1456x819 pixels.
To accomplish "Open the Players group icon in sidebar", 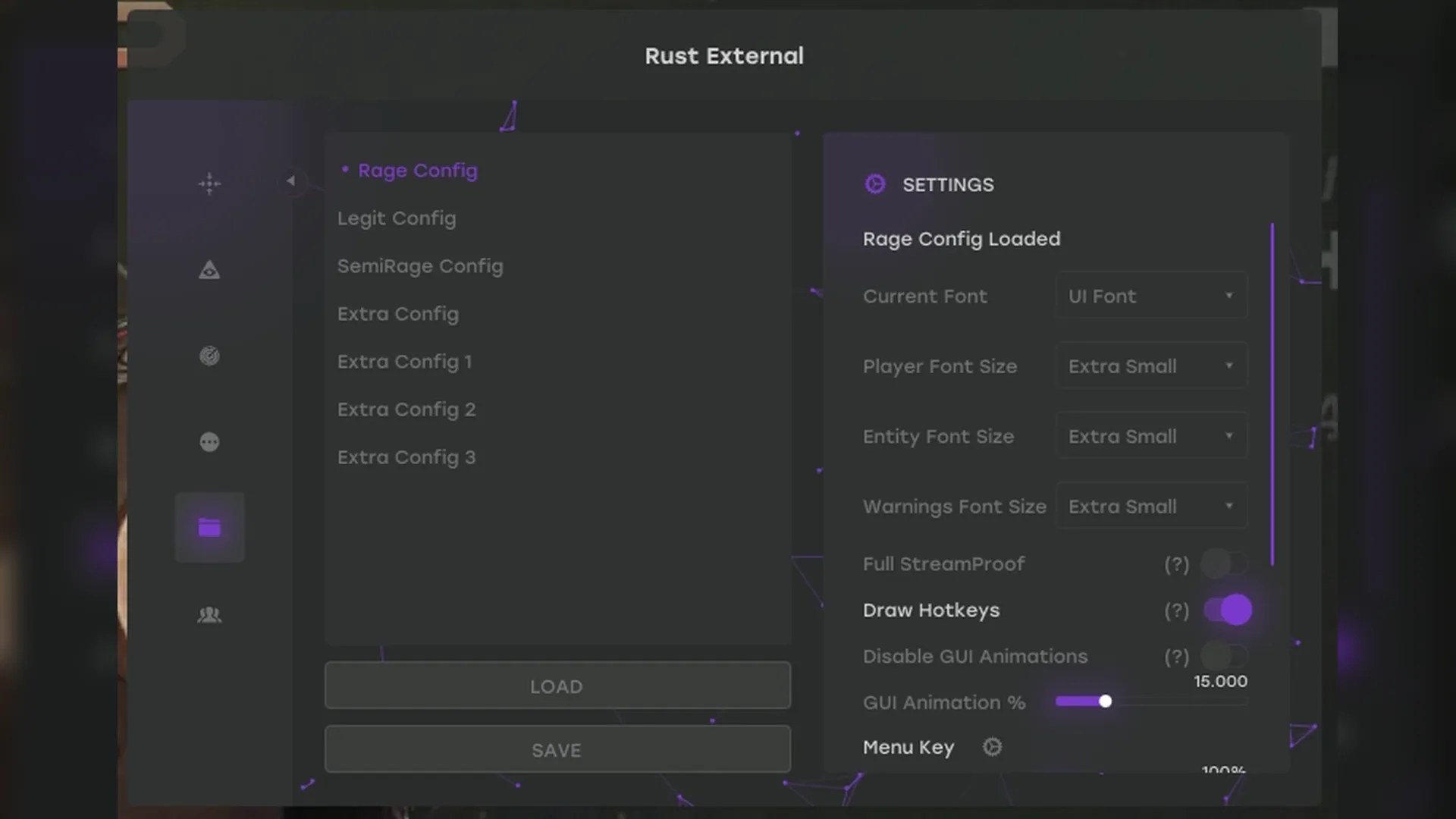I will pyautogui.click(x=209, y=615).
